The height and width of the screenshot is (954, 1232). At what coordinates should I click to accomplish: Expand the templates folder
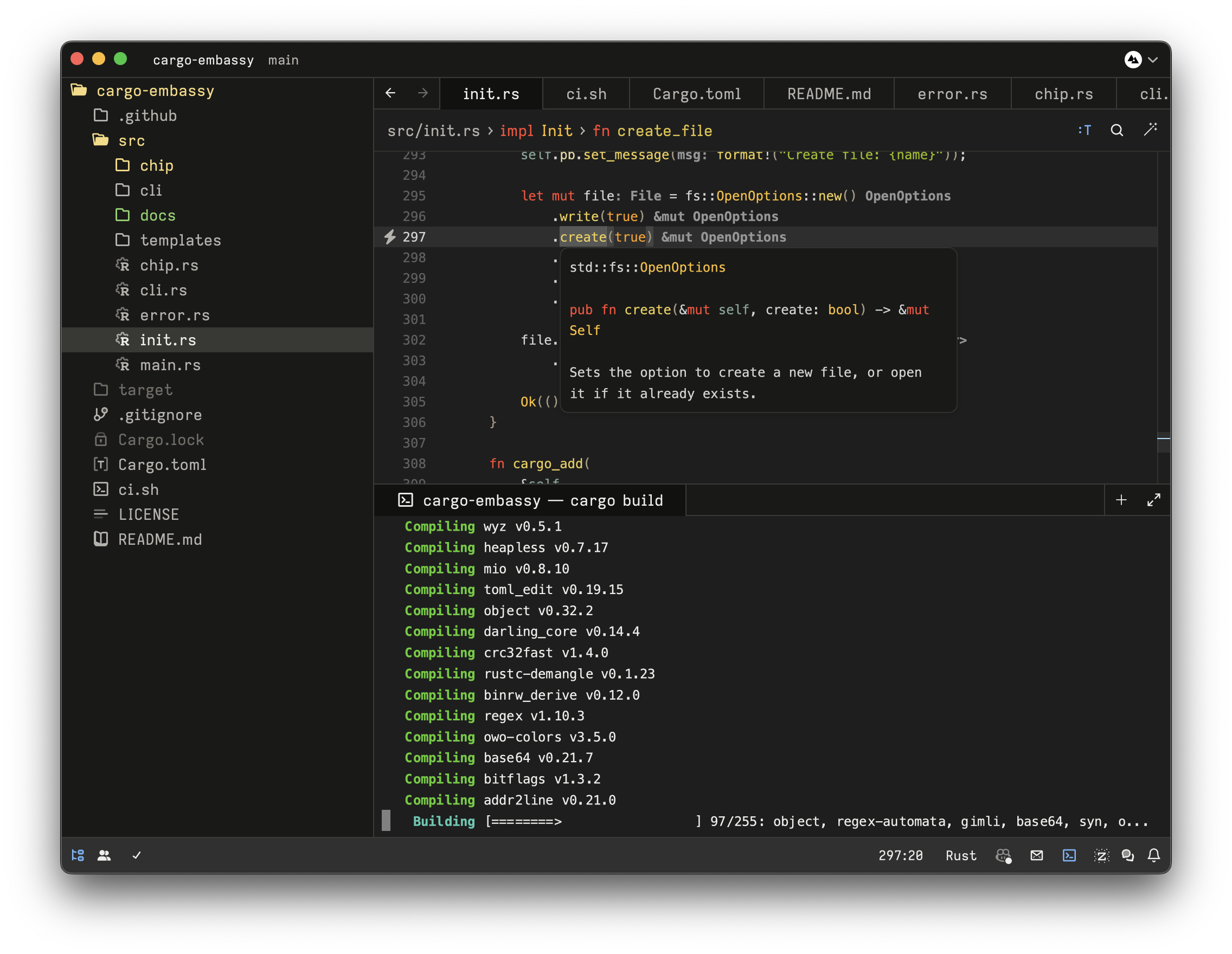[x=180, y=240]
